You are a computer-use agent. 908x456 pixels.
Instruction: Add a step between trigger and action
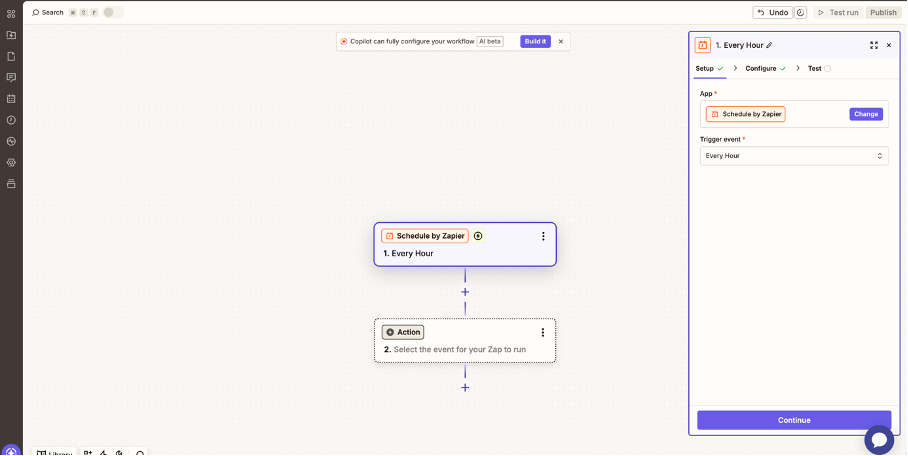point(465,292)
